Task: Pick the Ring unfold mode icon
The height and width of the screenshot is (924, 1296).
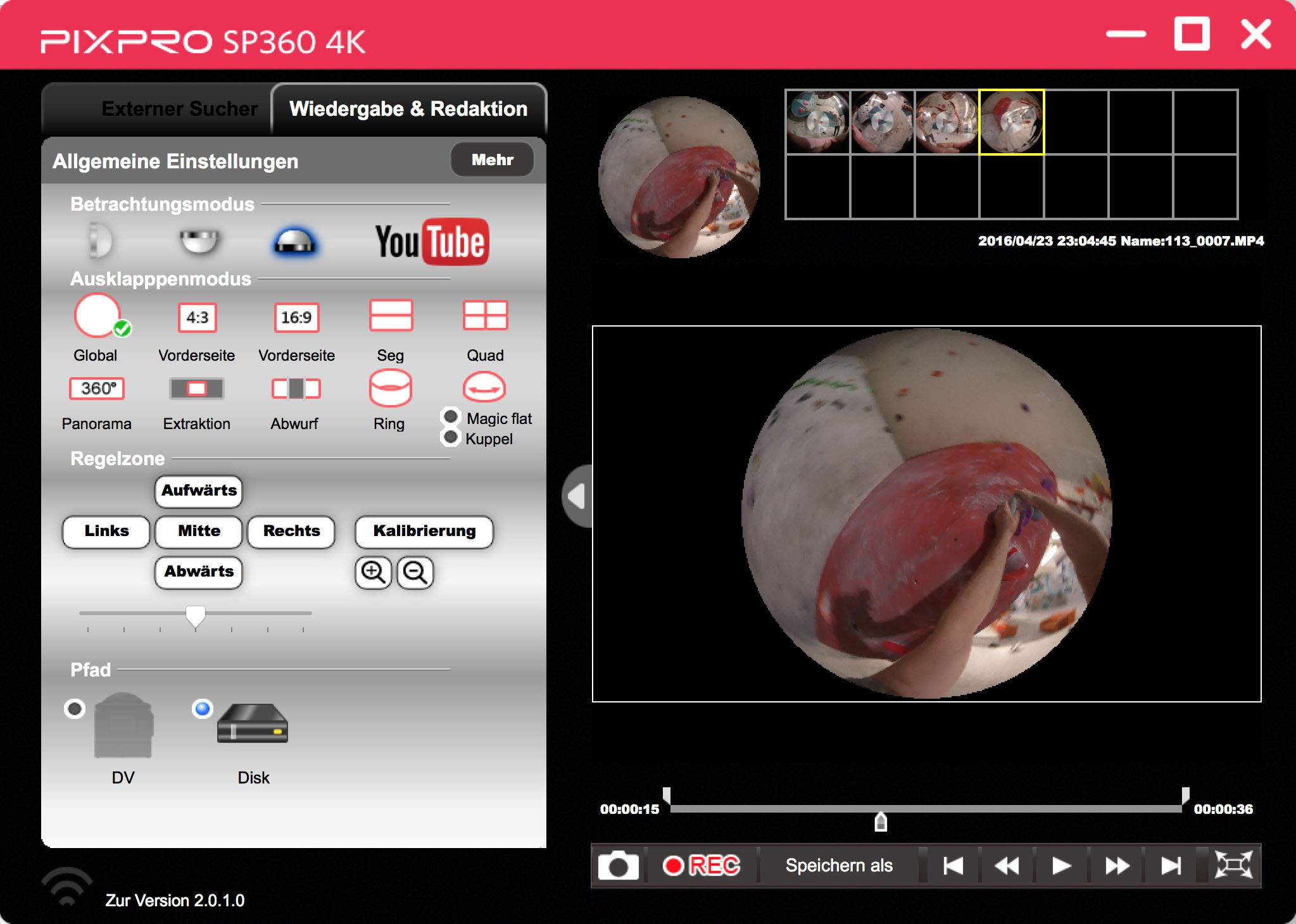Action: 390,388
